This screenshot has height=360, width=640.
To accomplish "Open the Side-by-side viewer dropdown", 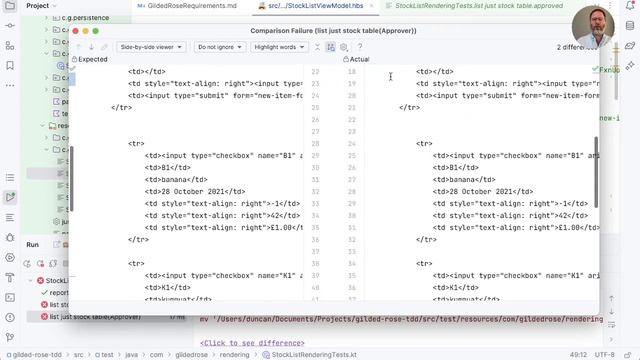I will [151, 47].
